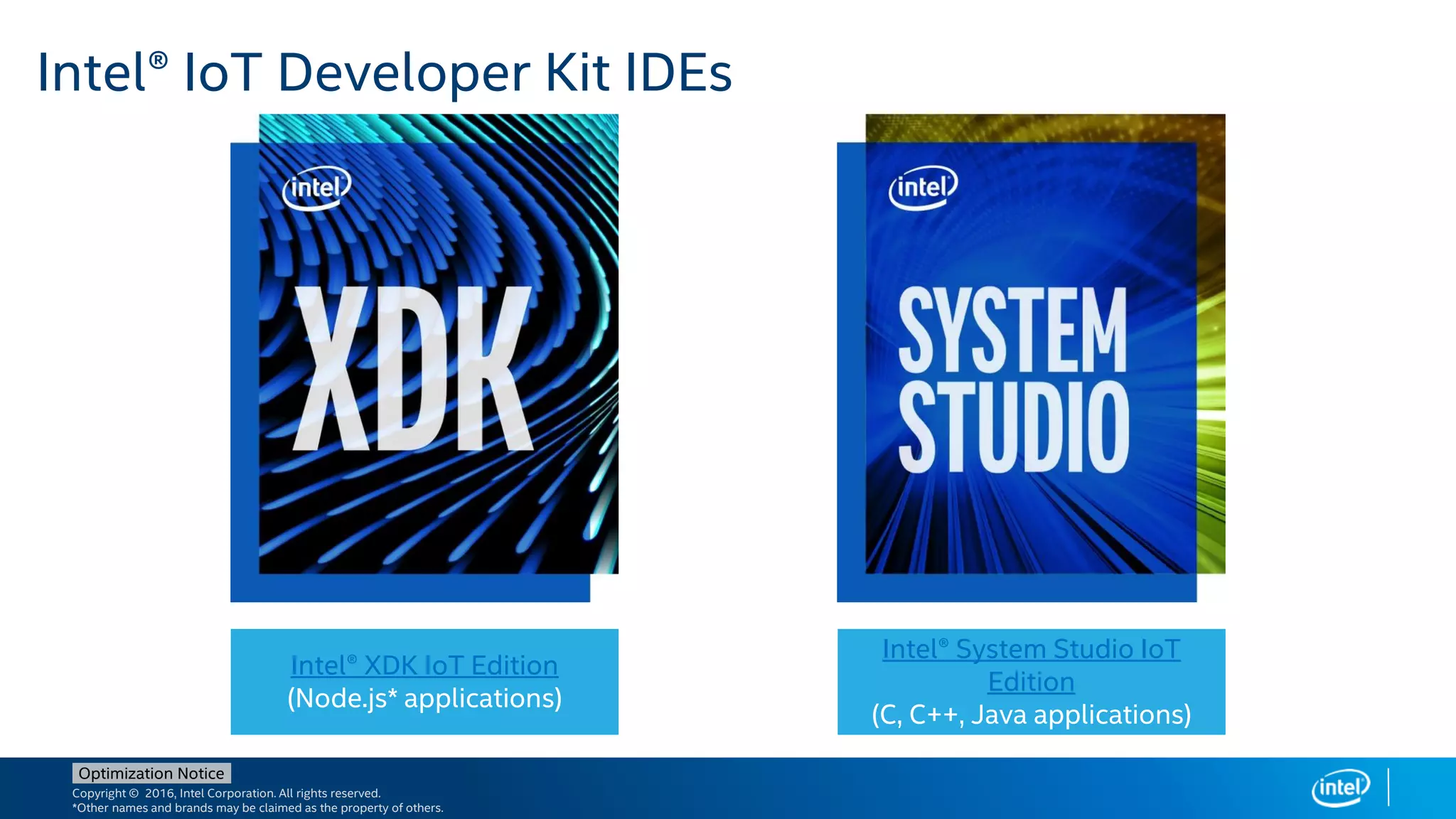The width and height of the screenshot is (1456, 819).
Task: Click the Intel logo in the footer
Action: 1341,788
